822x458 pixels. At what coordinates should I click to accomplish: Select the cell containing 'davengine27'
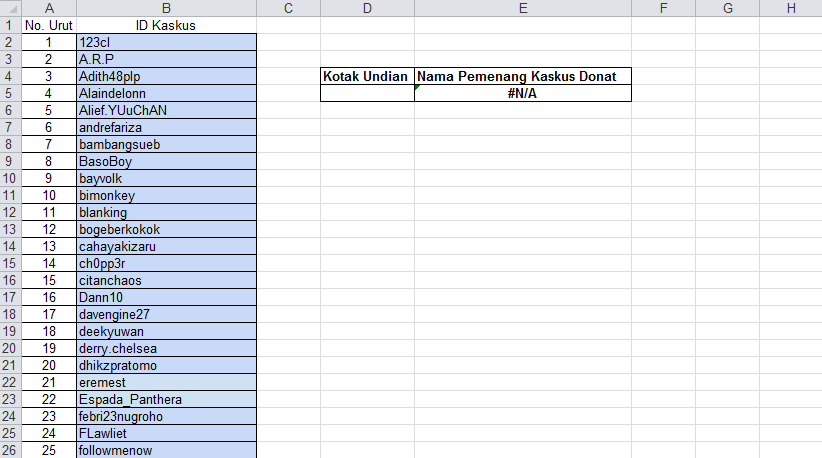166,314
